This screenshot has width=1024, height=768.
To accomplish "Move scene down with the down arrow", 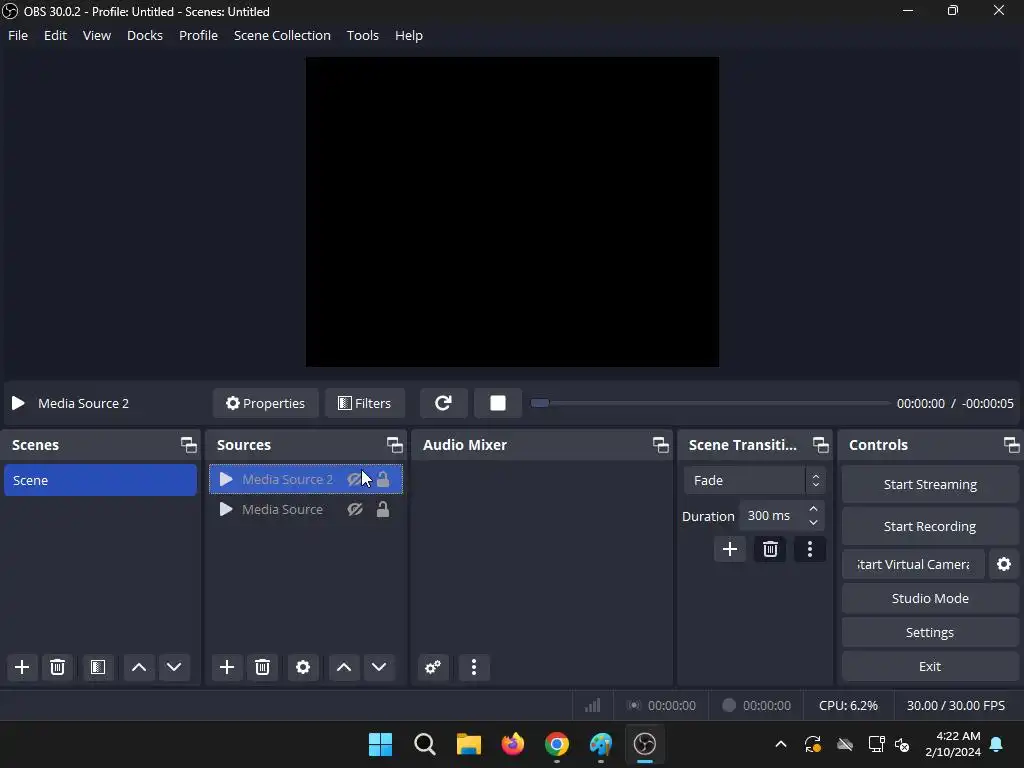I will tap(174, 667).
